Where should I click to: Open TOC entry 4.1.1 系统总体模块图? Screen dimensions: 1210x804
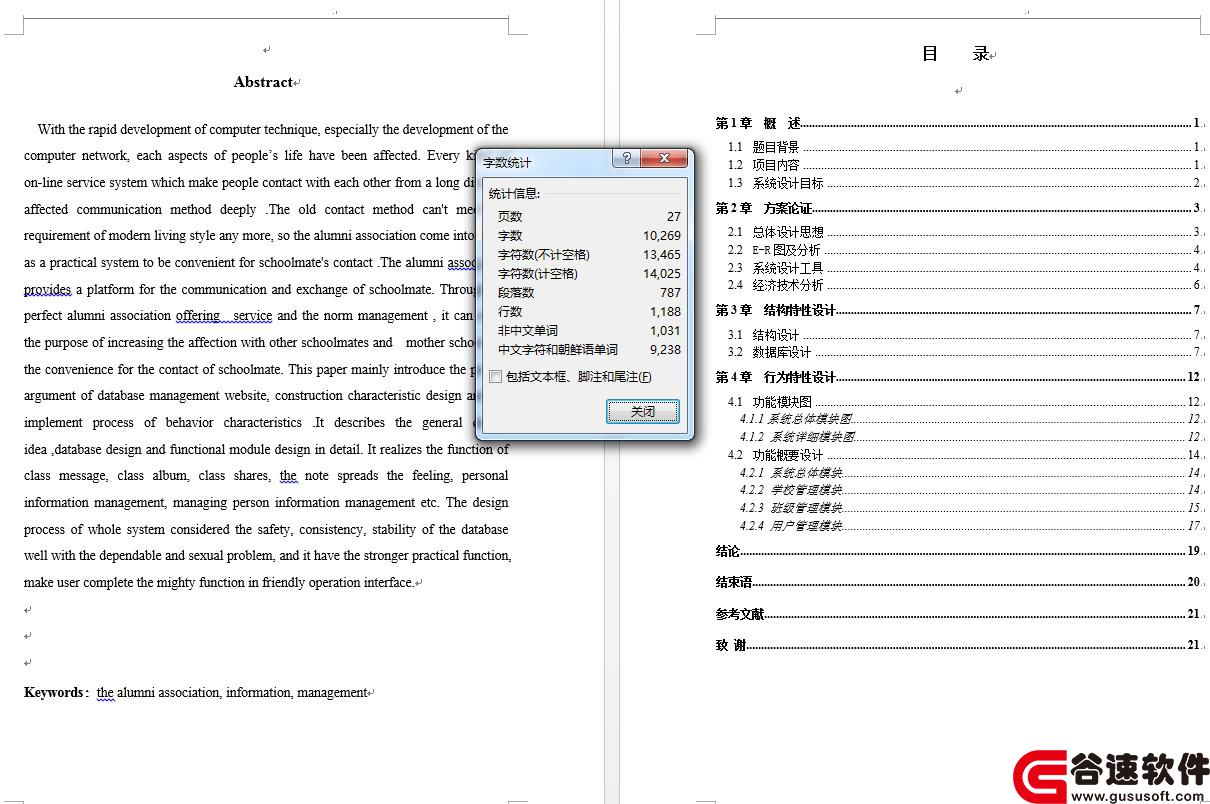[970, 419]
